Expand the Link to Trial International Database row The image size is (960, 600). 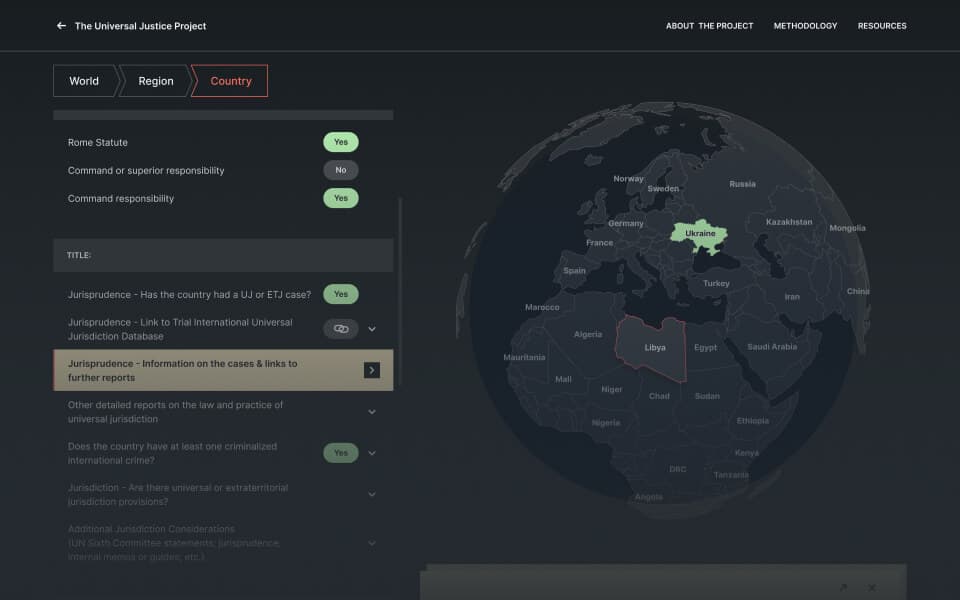tap(372, 329)
